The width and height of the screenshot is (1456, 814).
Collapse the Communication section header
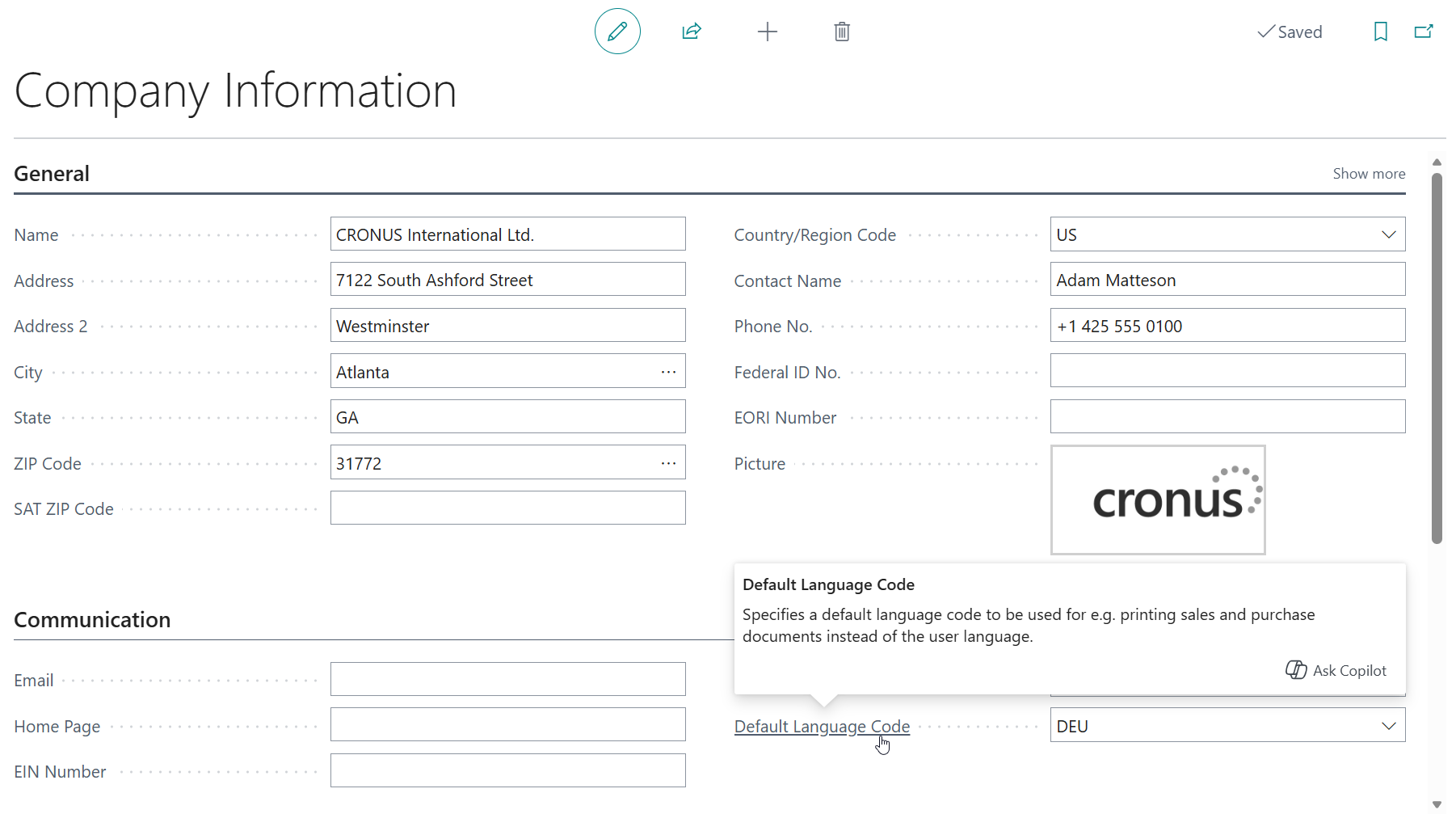(x=92, y=620)
